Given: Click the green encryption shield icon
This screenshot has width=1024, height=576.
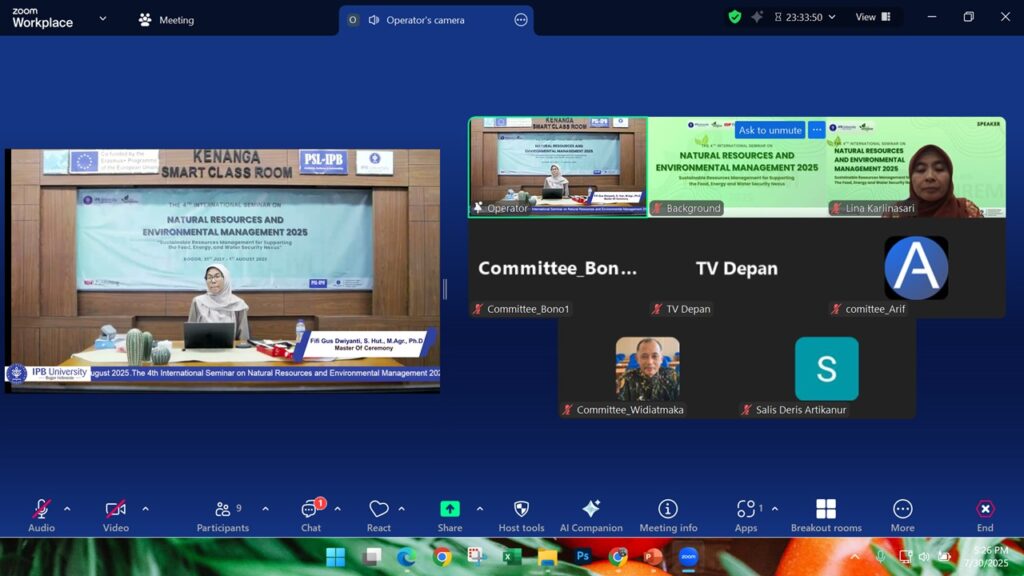Looking at the screenshot, I should click(x=735, y=17).
